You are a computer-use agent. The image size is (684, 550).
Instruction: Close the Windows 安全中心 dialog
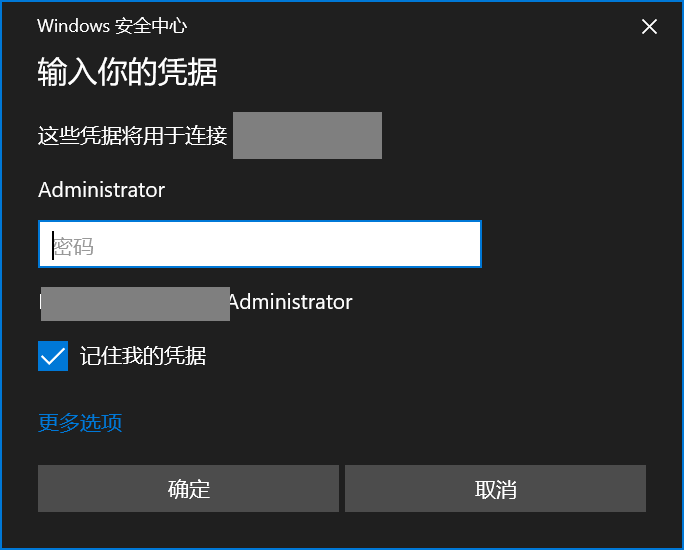click(x=649, y=27)
